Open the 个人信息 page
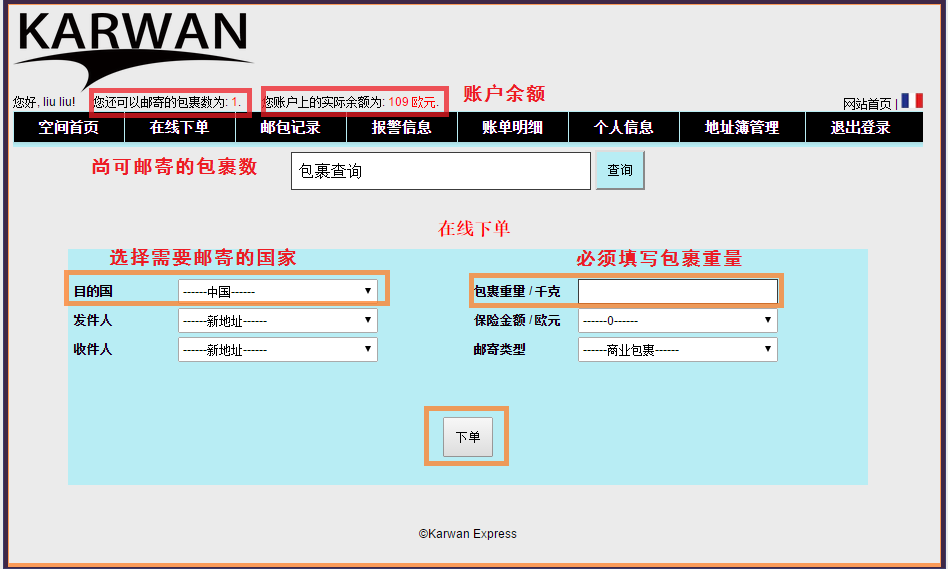This screenshot has height=569, width=948. point(623,127)
